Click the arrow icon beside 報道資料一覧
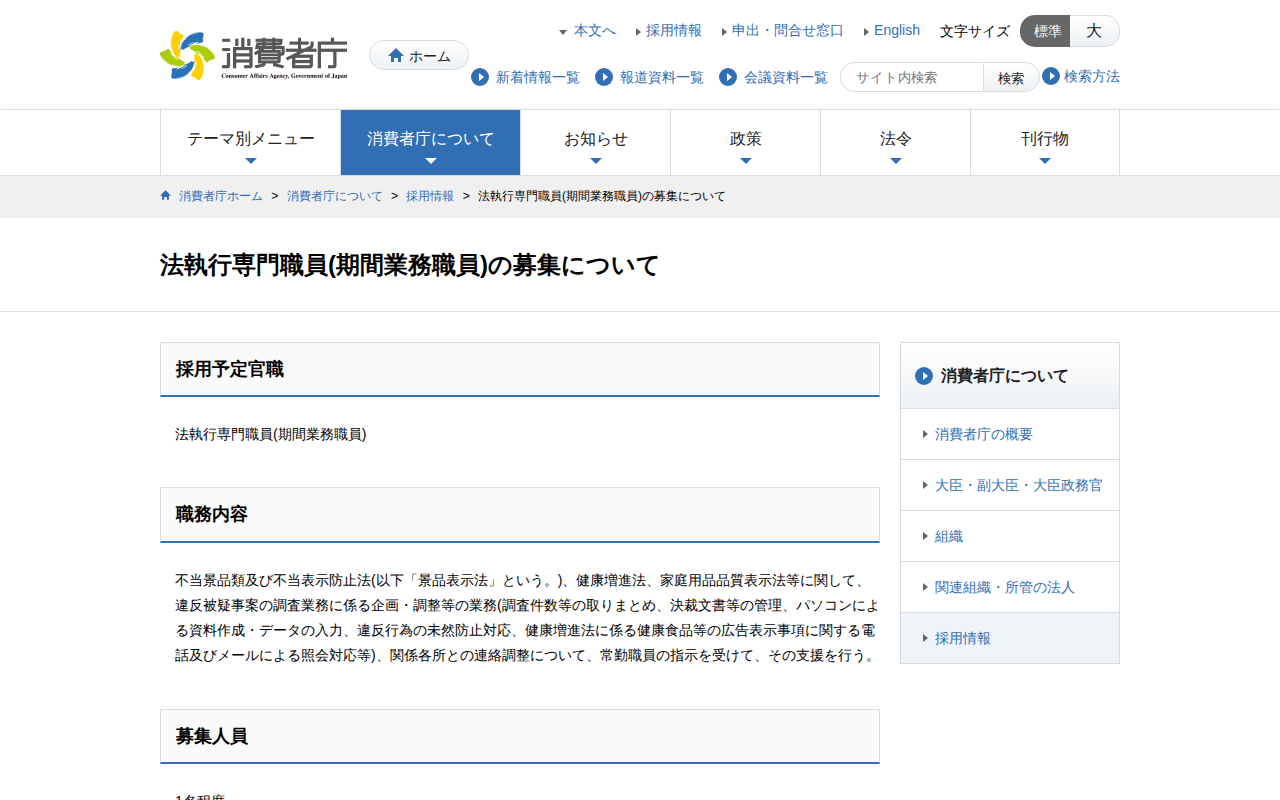 [x=604, y=77]
